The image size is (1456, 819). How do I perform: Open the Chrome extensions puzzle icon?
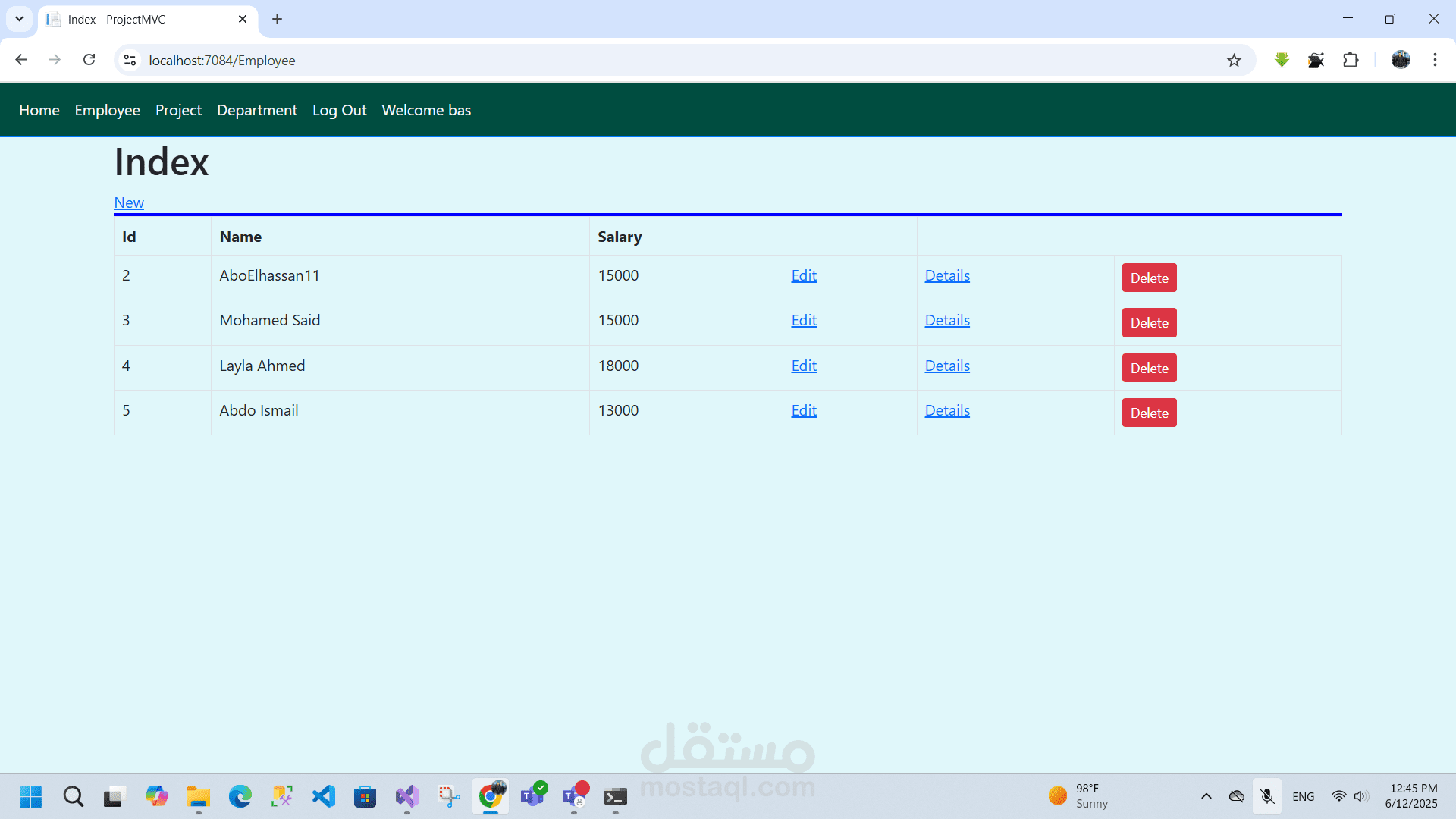click(1351, 60)
